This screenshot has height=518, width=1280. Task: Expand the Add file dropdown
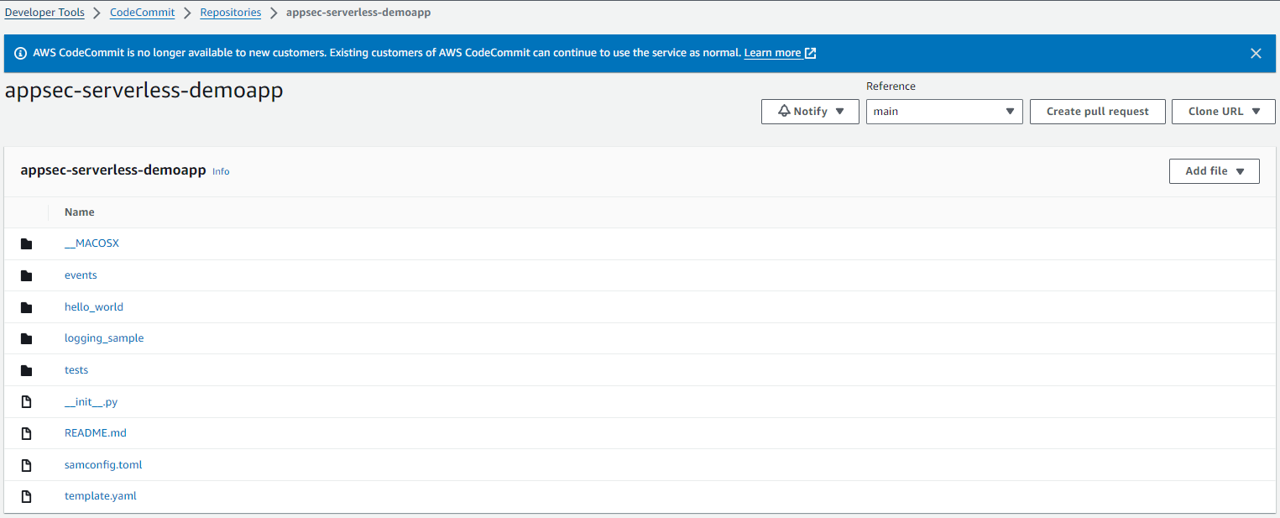(x=1214, y=171)
